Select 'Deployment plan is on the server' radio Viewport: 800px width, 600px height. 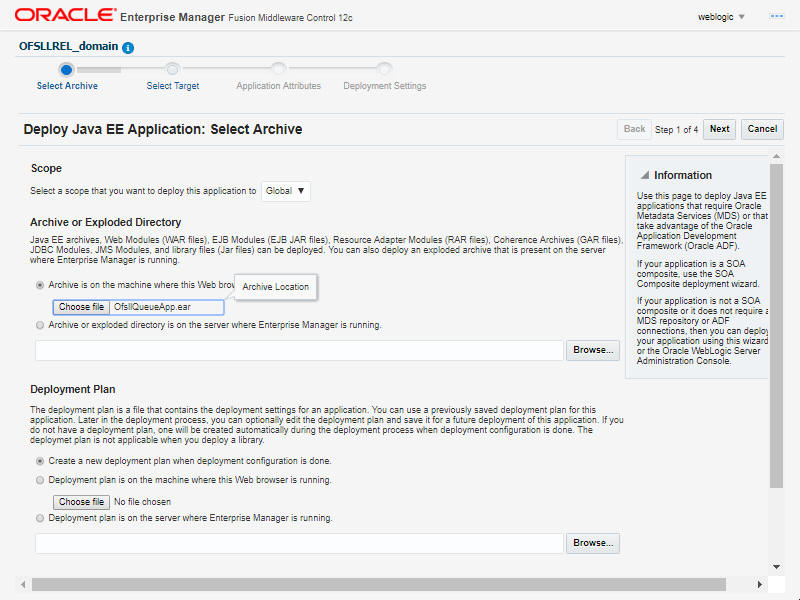[40, 518]
